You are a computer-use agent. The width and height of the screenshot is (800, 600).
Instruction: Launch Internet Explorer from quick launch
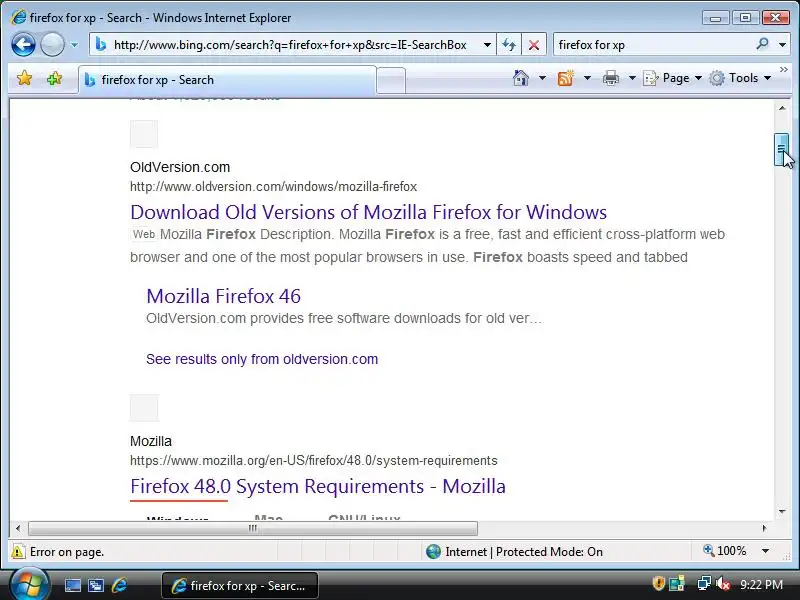(119, 586)
